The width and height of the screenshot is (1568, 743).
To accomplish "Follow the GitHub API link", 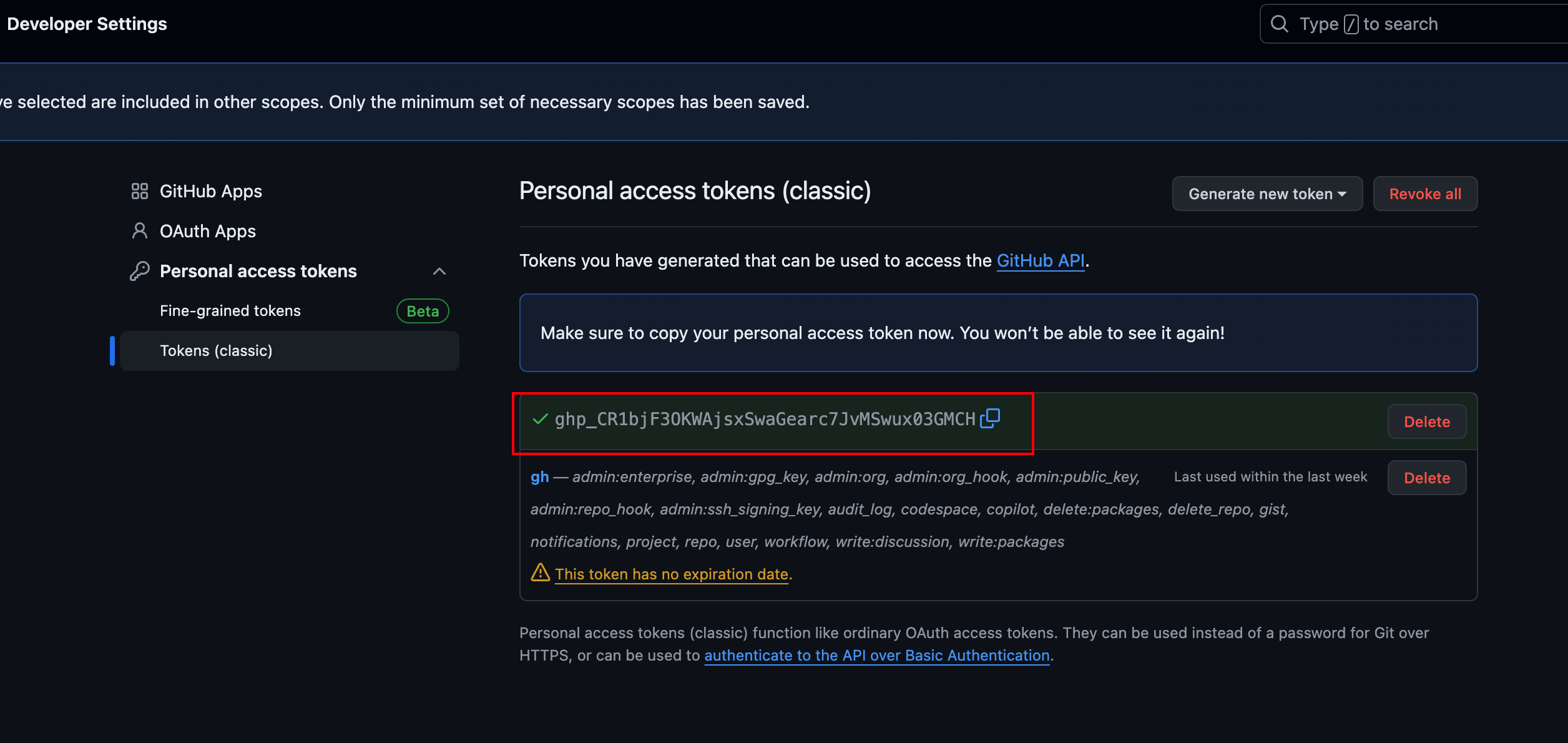I will click(1040, 260).
